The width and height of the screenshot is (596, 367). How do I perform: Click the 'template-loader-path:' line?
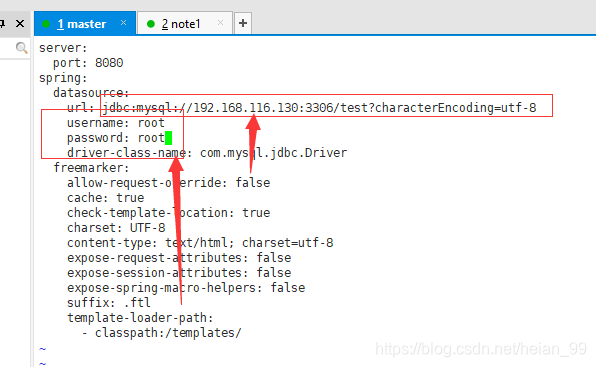pyautogui.click(x=140, y=318)
